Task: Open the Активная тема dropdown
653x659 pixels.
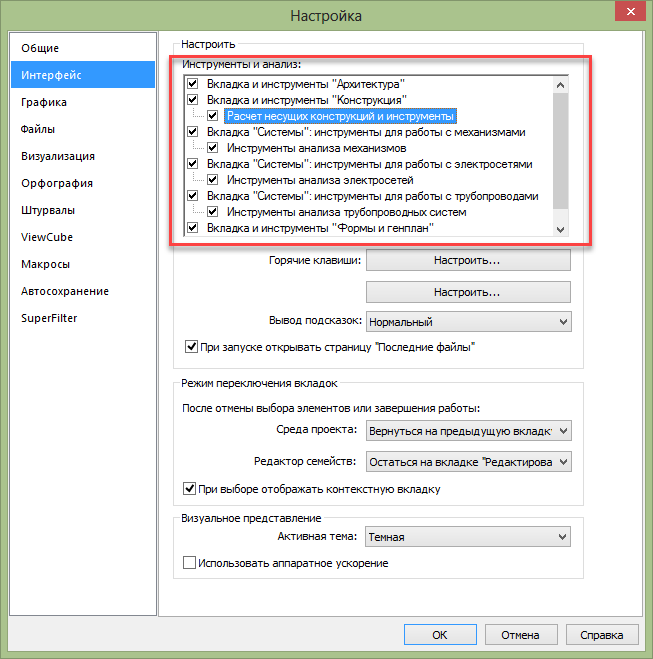Action: 468,537
